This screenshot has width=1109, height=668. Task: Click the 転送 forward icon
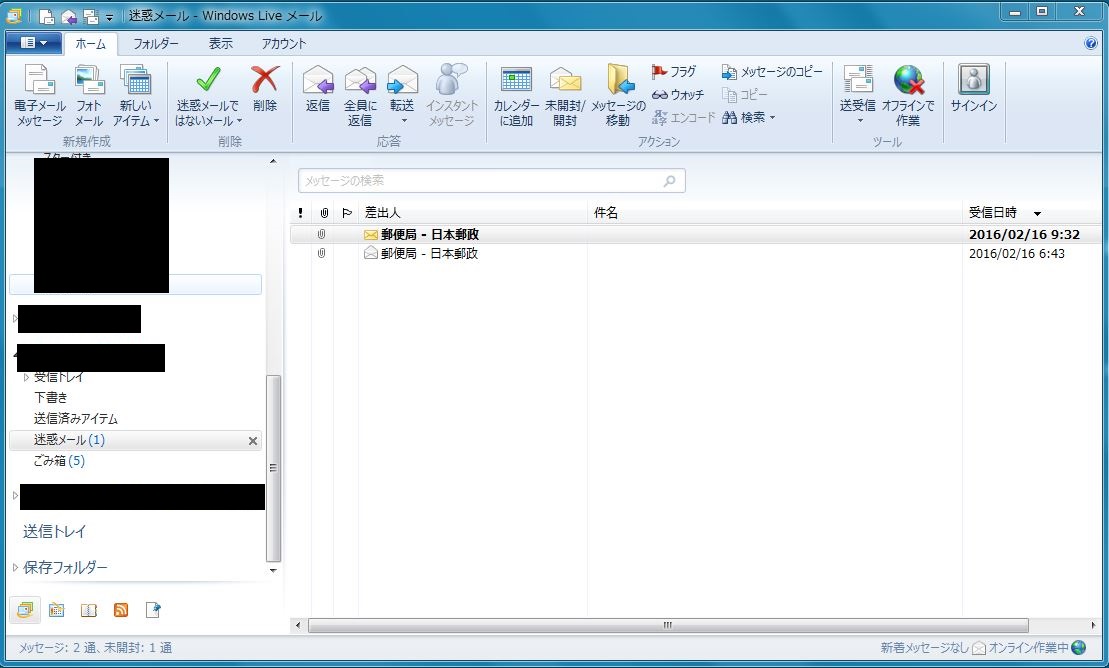click(402, 79)
